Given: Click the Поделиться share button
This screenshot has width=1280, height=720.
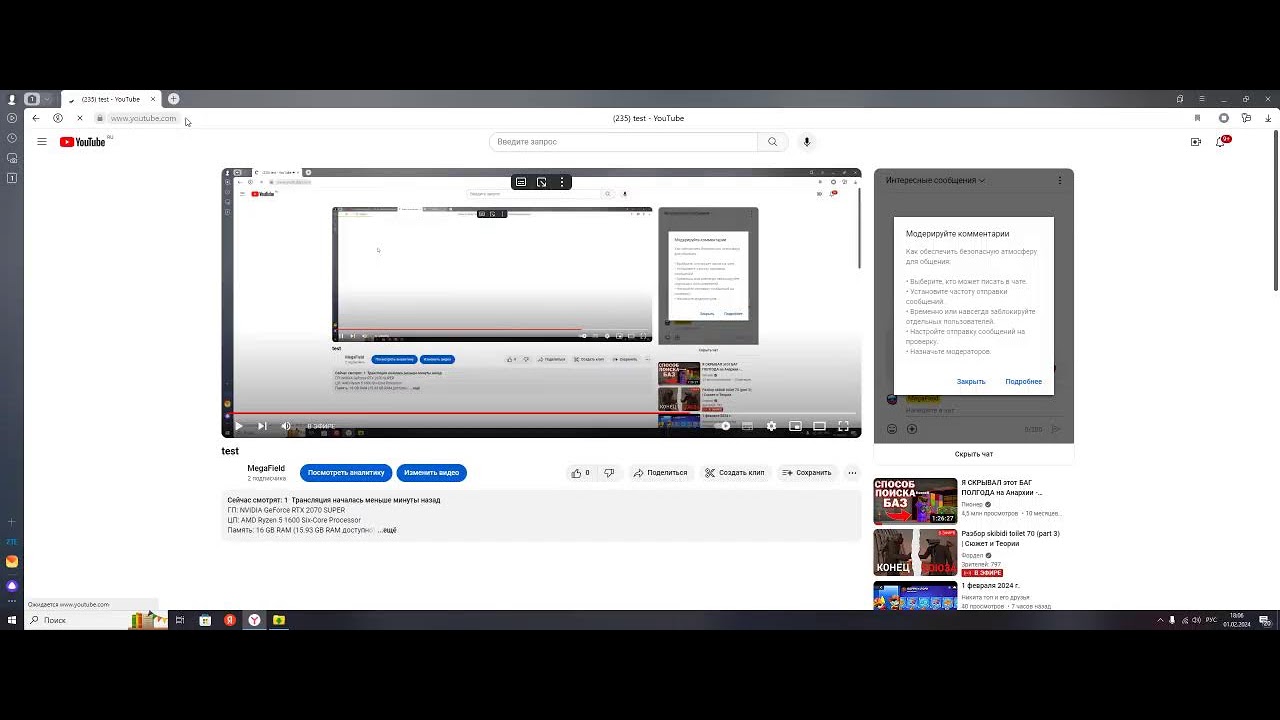Looking at the screenshot, I should pos(660,473).
